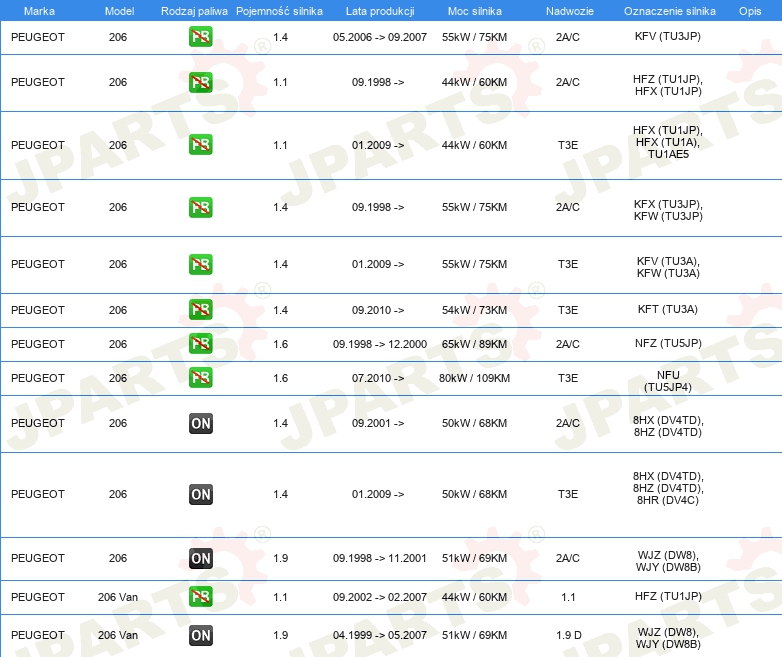782x657 pixels.
Task: Click the 1.1 body value in the 206 Van row
Action: [568, 597]
